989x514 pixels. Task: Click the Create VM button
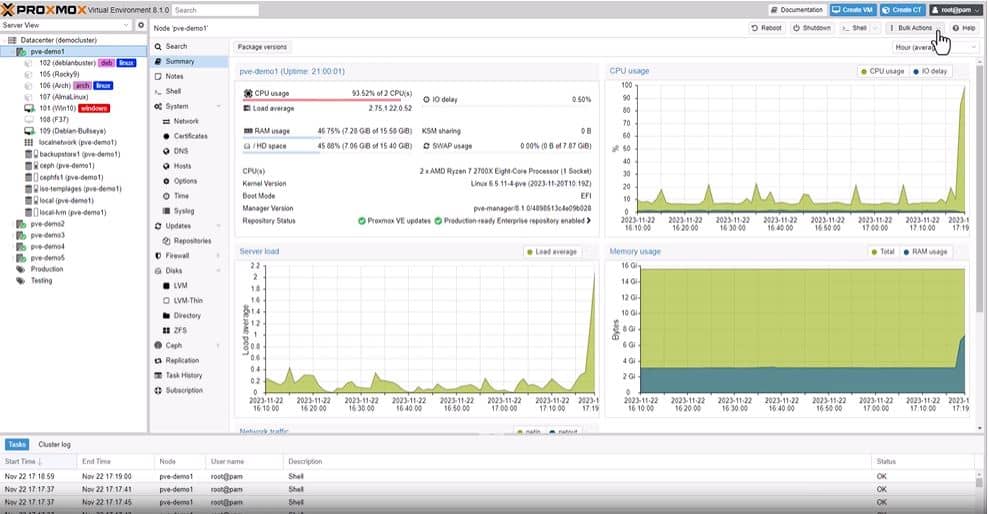tap(852, 10)
